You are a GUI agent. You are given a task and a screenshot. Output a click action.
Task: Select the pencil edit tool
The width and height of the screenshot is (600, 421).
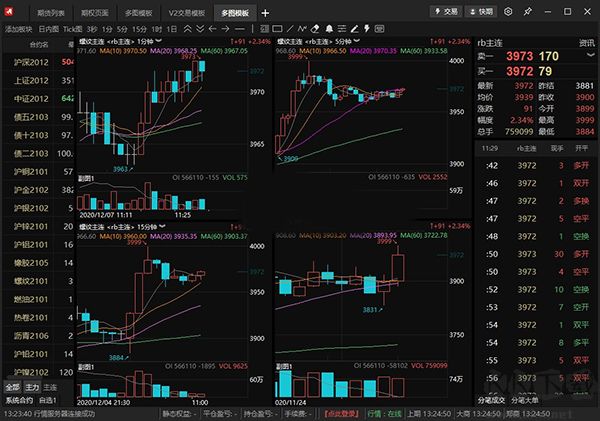pos(354,29)
